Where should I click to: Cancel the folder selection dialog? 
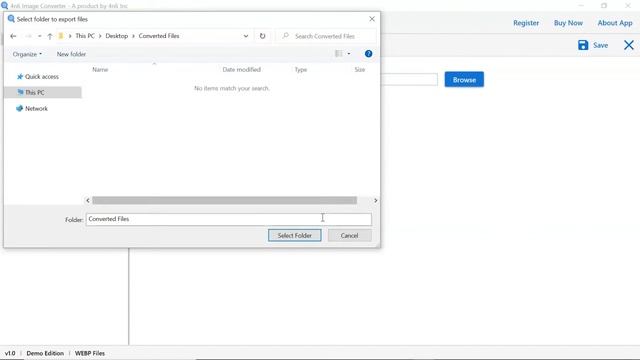tap(349, 236)
